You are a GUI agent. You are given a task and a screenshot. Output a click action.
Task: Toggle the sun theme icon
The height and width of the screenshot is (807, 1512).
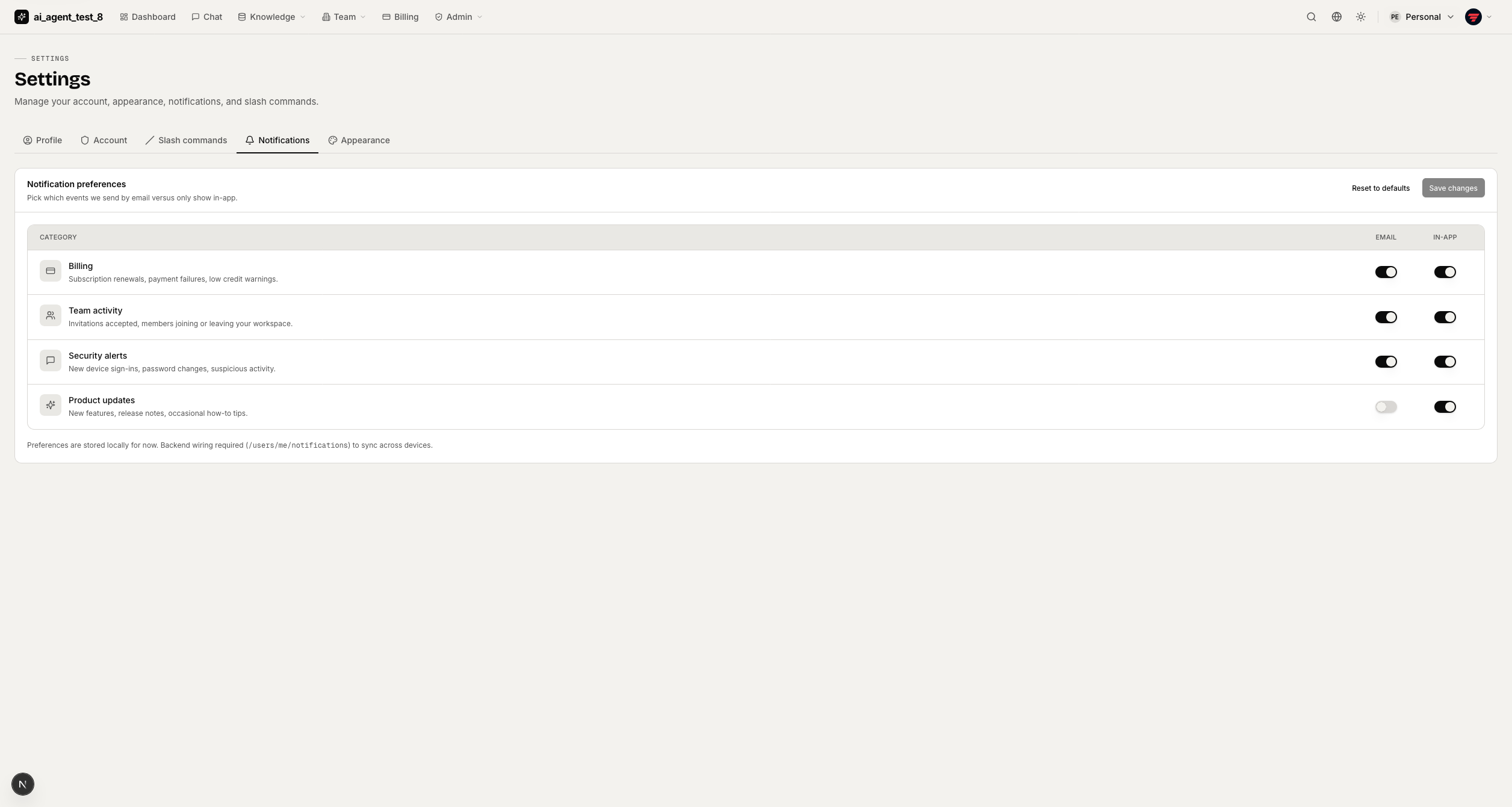pyautogui.click(x=1360, y=17)
